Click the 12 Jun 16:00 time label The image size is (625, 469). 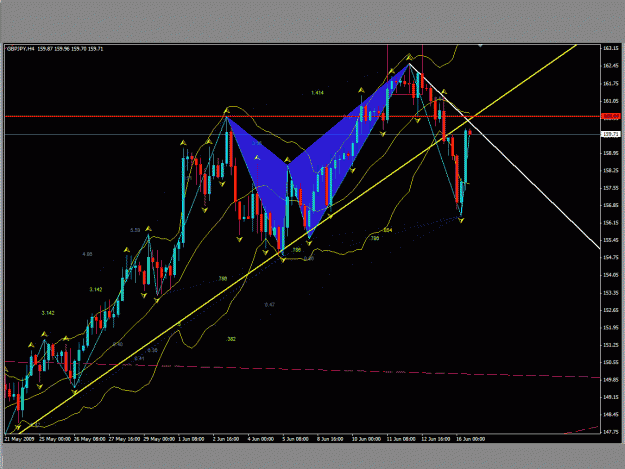click(x=436, y=439)
